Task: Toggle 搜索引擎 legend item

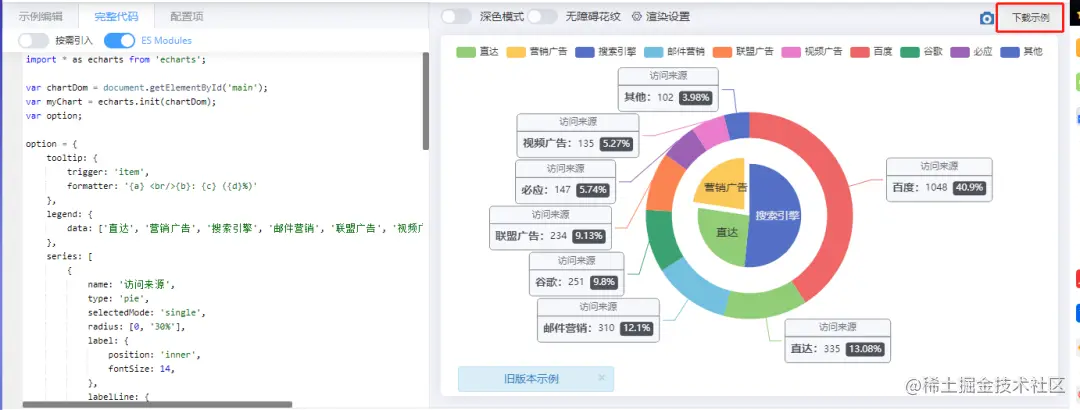Action: pyautogui.click(x=605, y=52)
